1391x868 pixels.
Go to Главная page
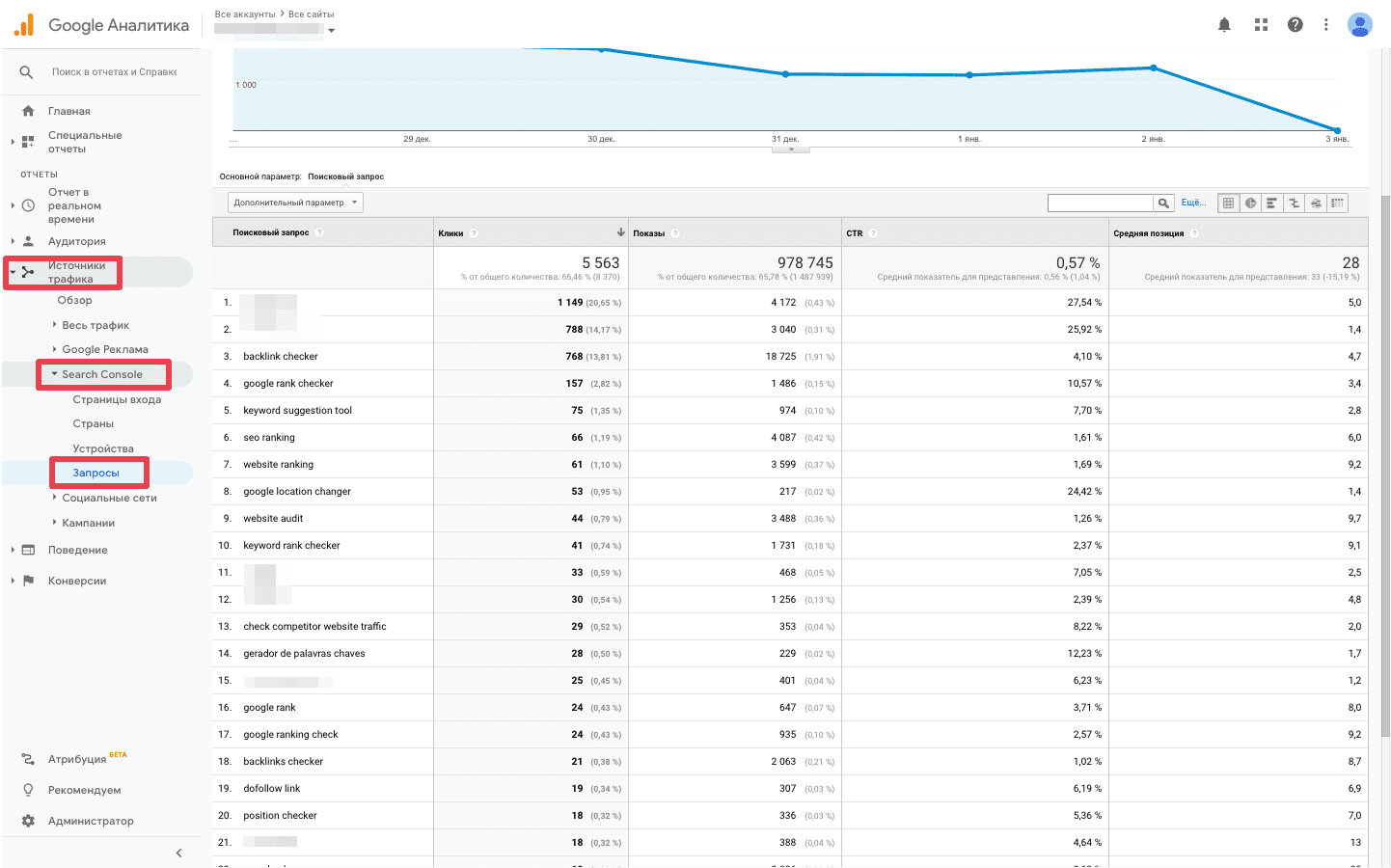pos(69,111)
